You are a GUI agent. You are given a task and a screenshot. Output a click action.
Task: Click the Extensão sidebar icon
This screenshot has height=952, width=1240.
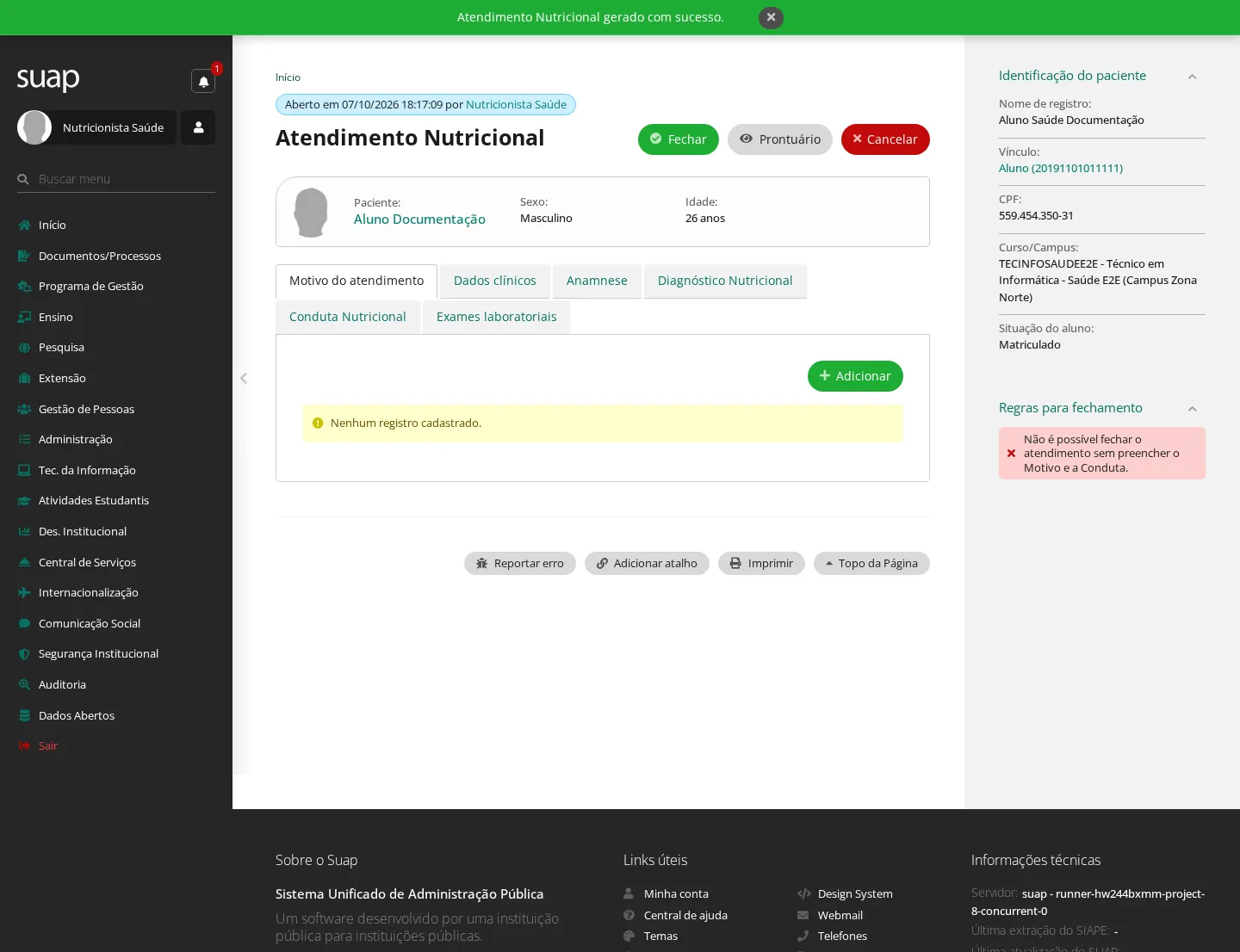(x=24, y=378)
